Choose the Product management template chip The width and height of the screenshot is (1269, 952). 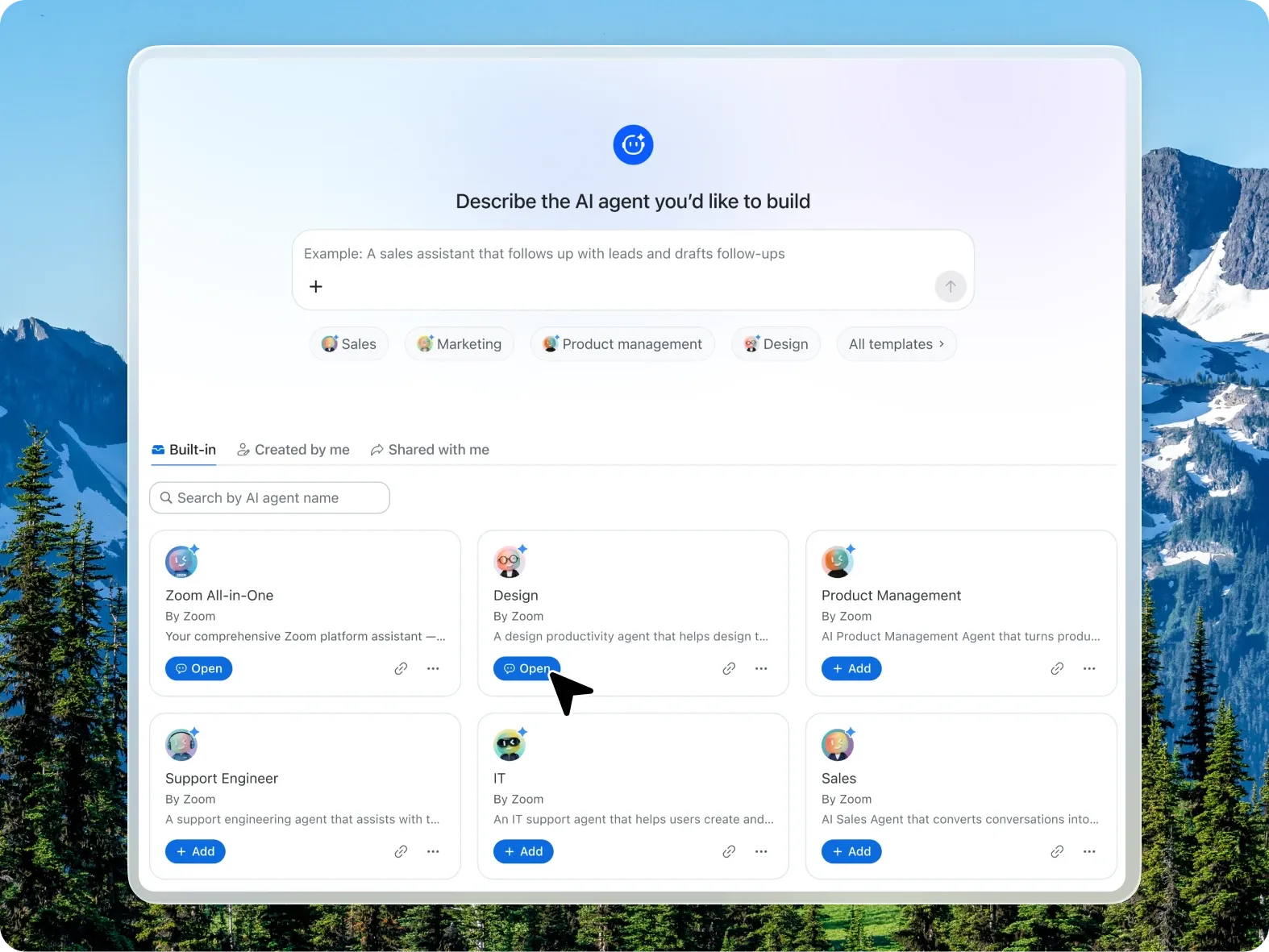click(x=622, y=344)
